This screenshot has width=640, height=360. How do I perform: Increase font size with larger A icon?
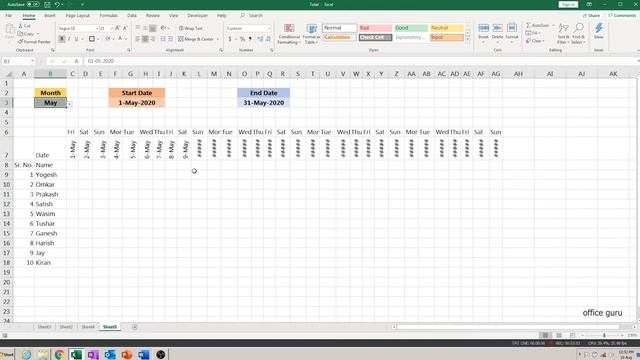(118, 28)
